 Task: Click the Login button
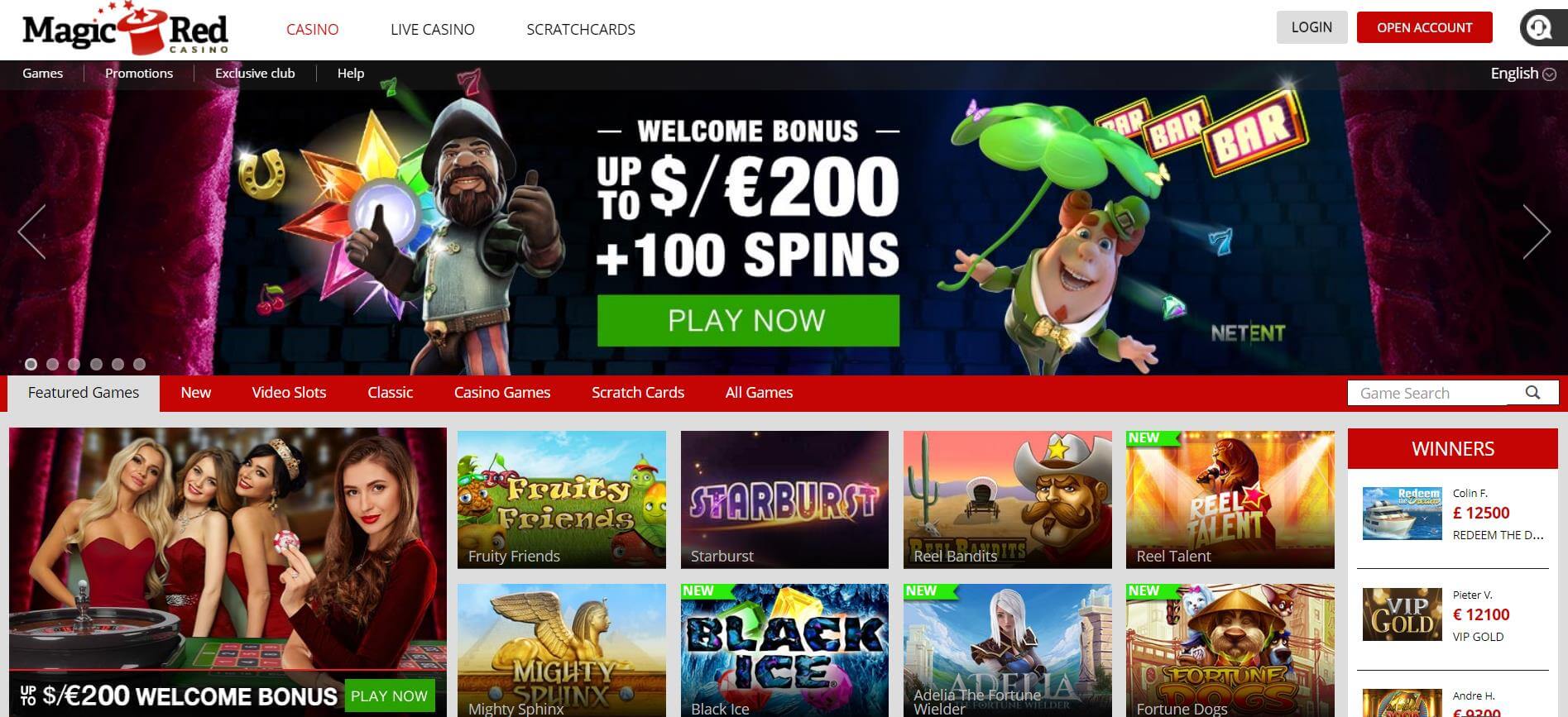[x=1311, y=27]
